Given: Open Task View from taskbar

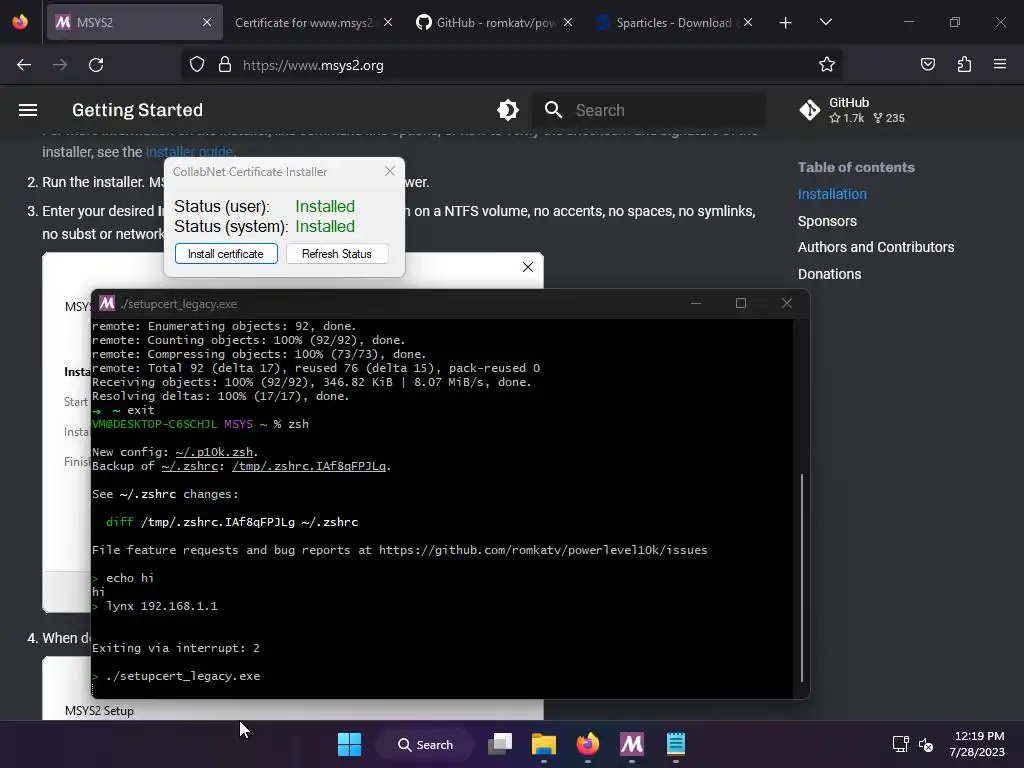Looking at the screenshot, I should pyautogui.click(x=500, y=744).
